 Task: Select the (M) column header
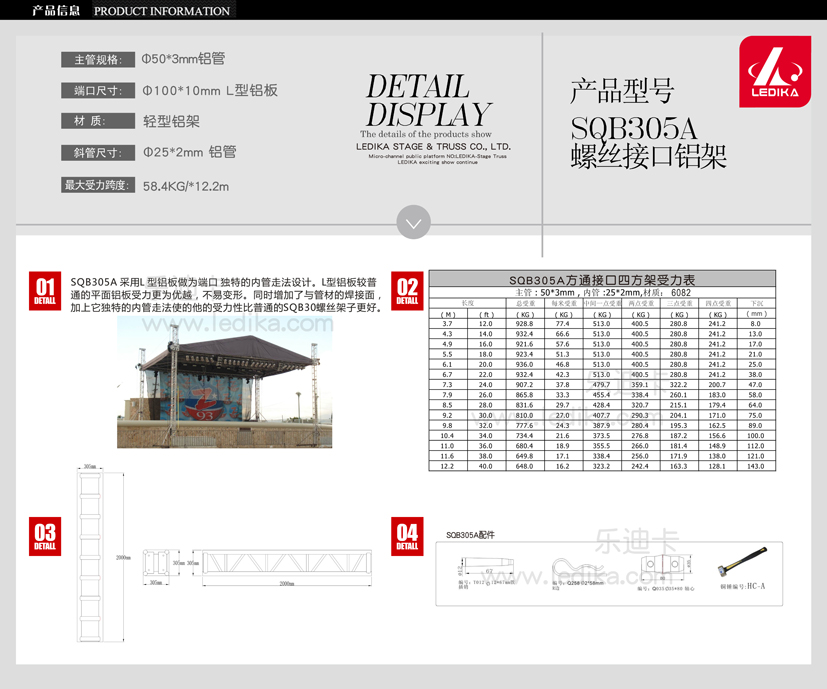coord(447,314)
